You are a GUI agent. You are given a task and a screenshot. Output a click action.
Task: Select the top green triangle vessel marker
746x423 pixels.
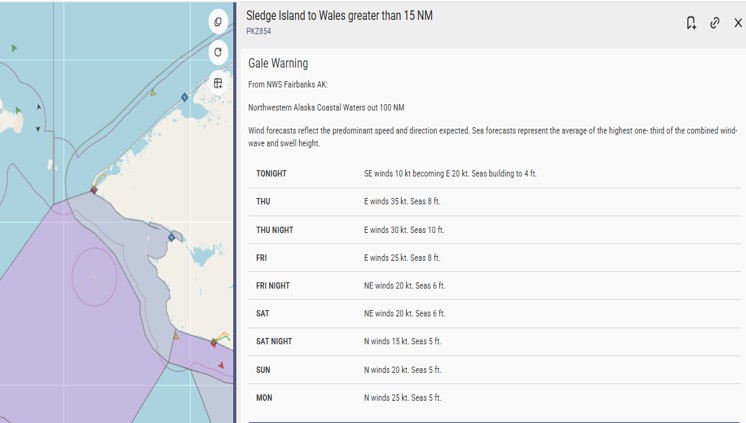click(14, 48)
